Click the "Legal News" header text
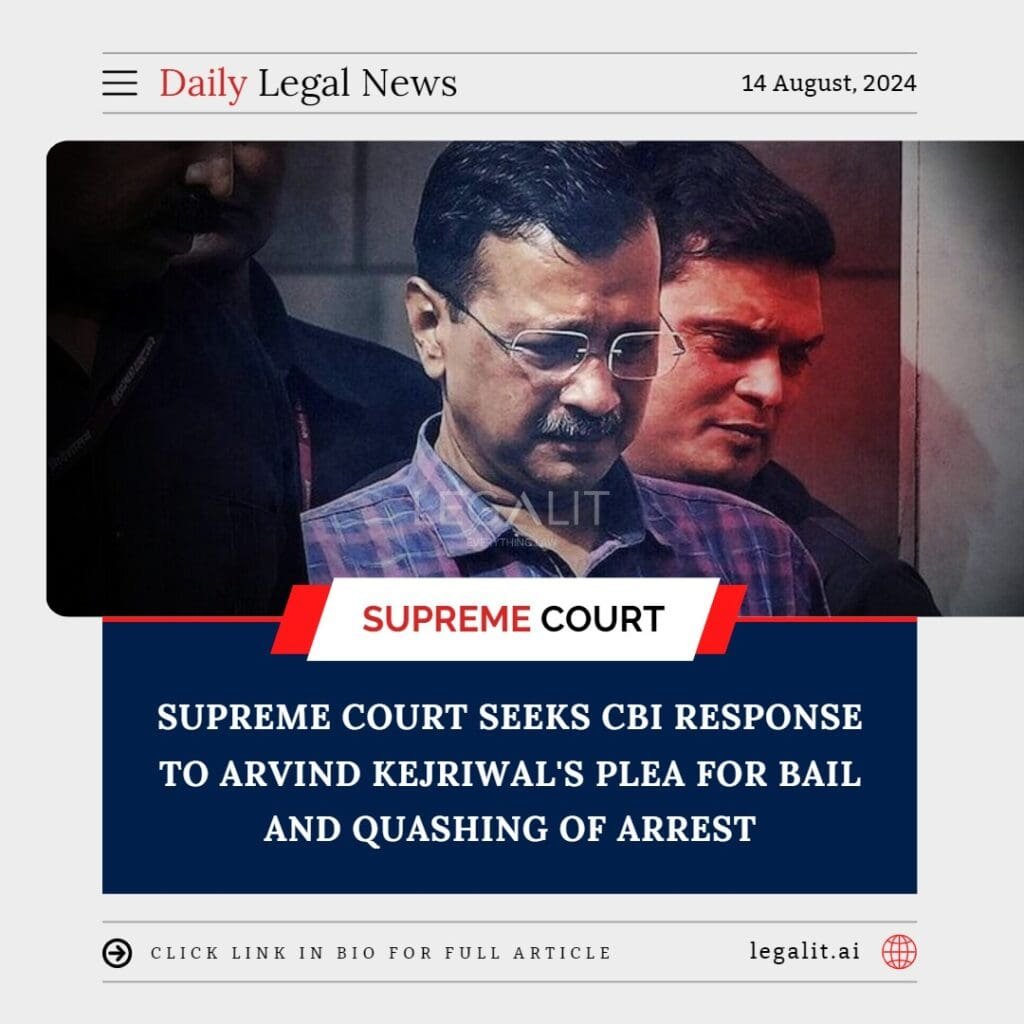The width and height of the screenshot is (1024, 1024). point(358,84)
